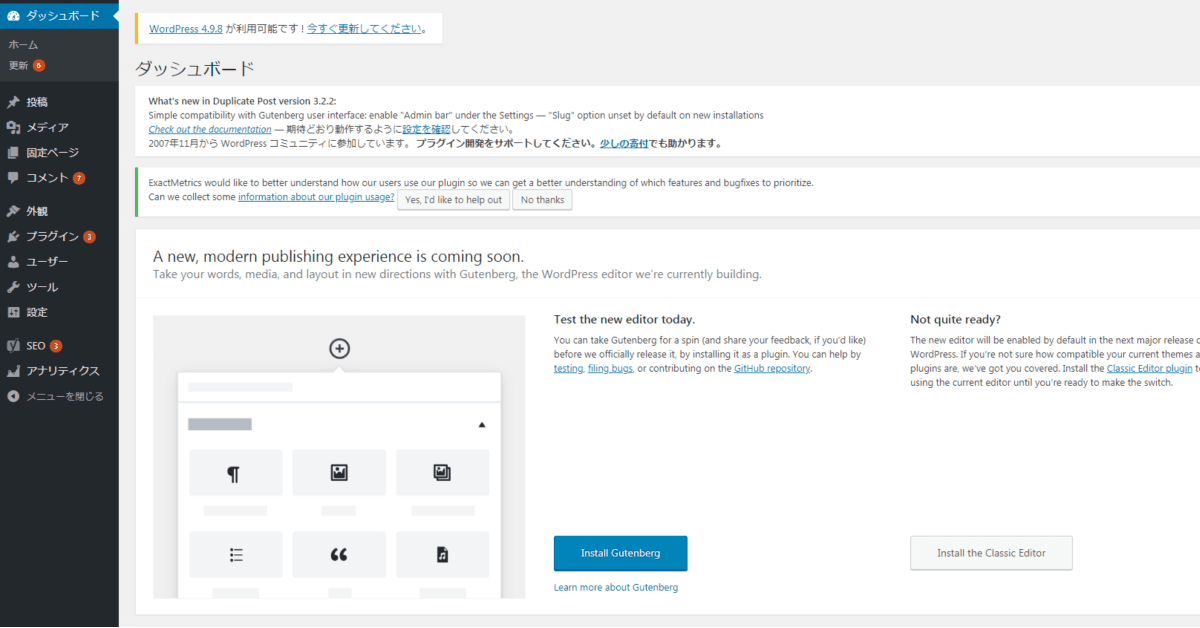Click the chart icon beside アナリティクス
1200x628 pixels.
(14, 371)
